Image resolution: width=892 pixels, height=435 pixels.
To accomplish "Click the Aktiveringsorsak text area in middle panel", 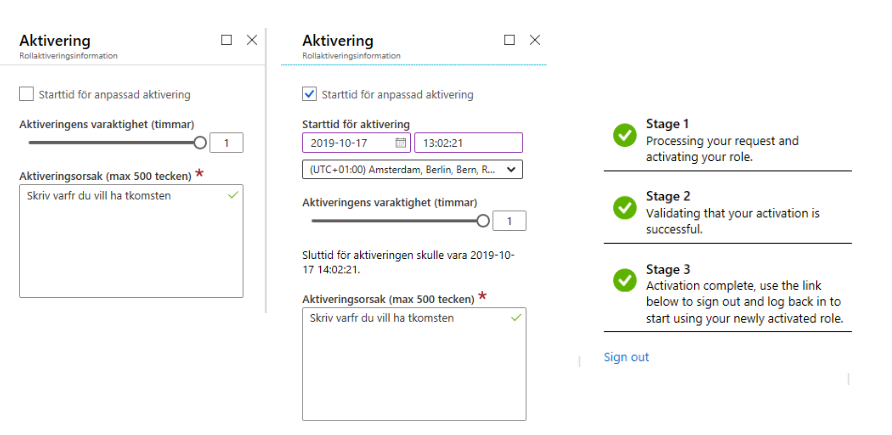I will click(x=414, y=364).
